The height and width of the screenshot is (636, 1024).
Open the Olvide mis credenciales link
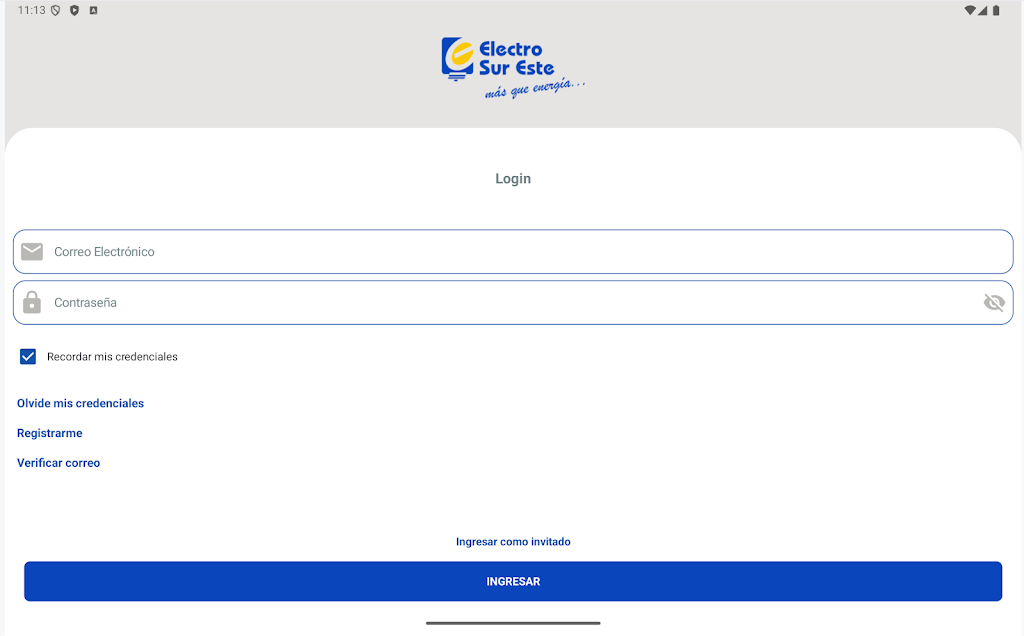coord(80,403)
